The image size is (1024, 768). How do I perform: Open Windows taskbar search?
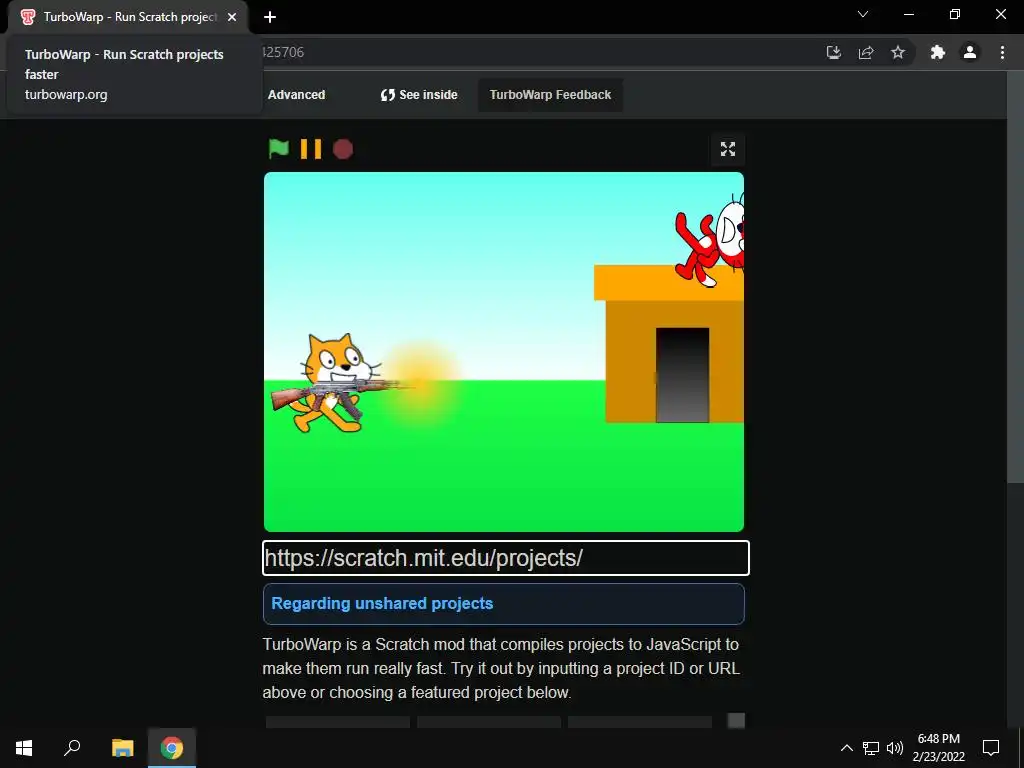(x=72, y=748)
